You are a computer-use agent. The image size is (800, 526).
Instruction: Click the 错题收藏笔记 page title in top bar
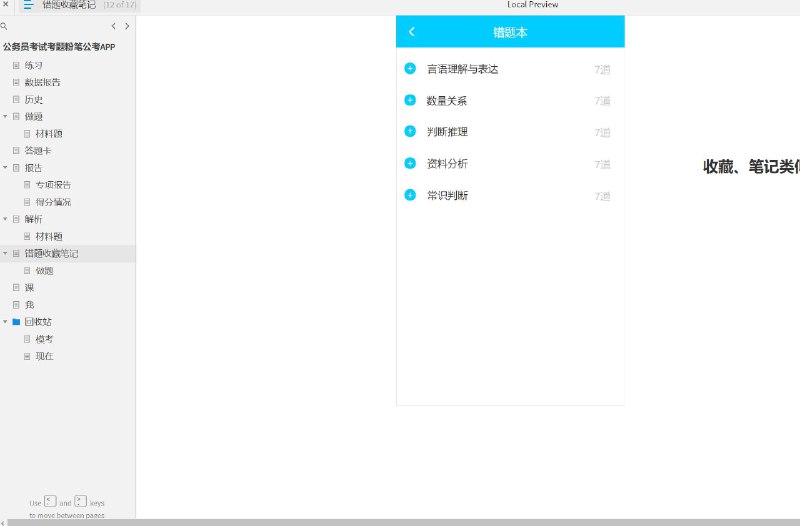coord(69,5)
